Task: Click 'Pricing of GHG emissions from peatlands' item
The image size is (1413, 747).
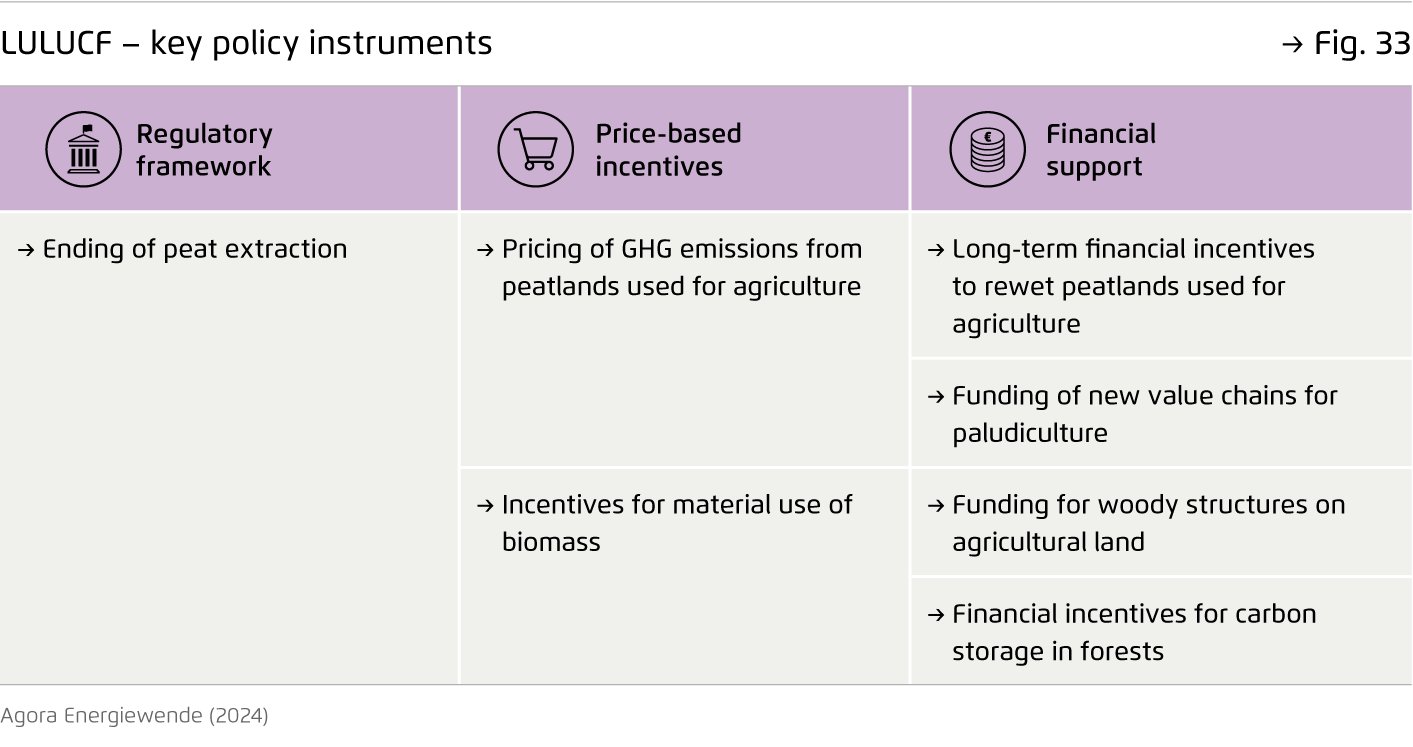Action: [680, 268]
